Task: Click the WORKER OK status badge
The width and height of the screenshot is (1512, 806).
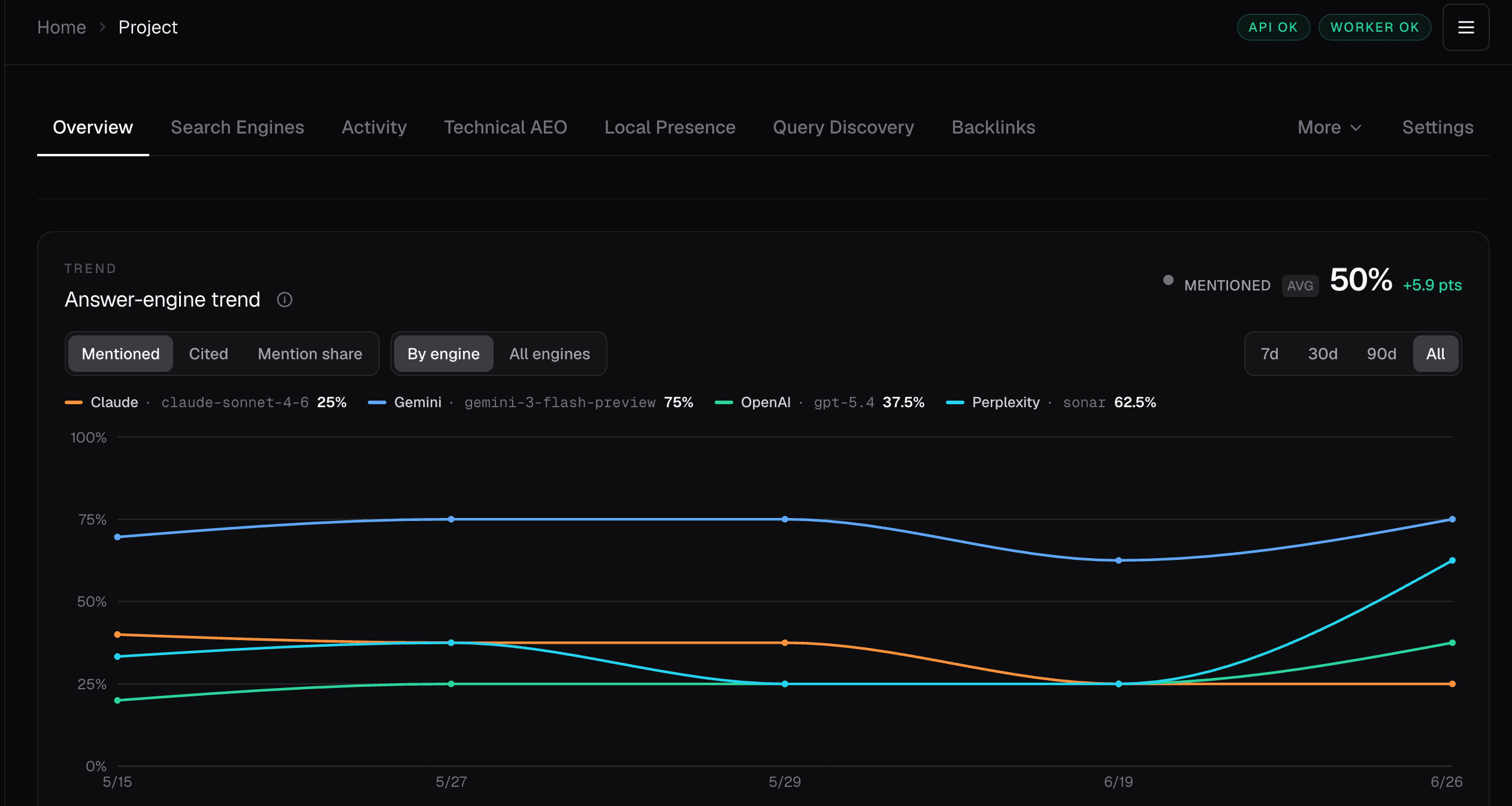Action: (1375, 28)
